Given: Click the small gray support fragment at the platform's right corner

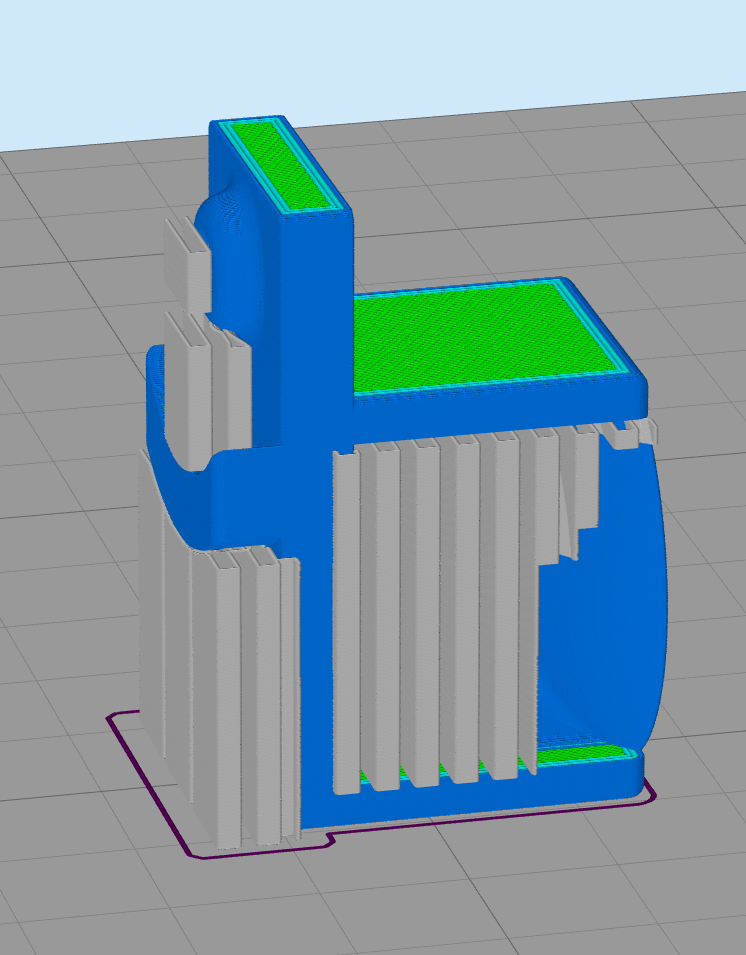Looking at the screenshot, I should [633, 432].
